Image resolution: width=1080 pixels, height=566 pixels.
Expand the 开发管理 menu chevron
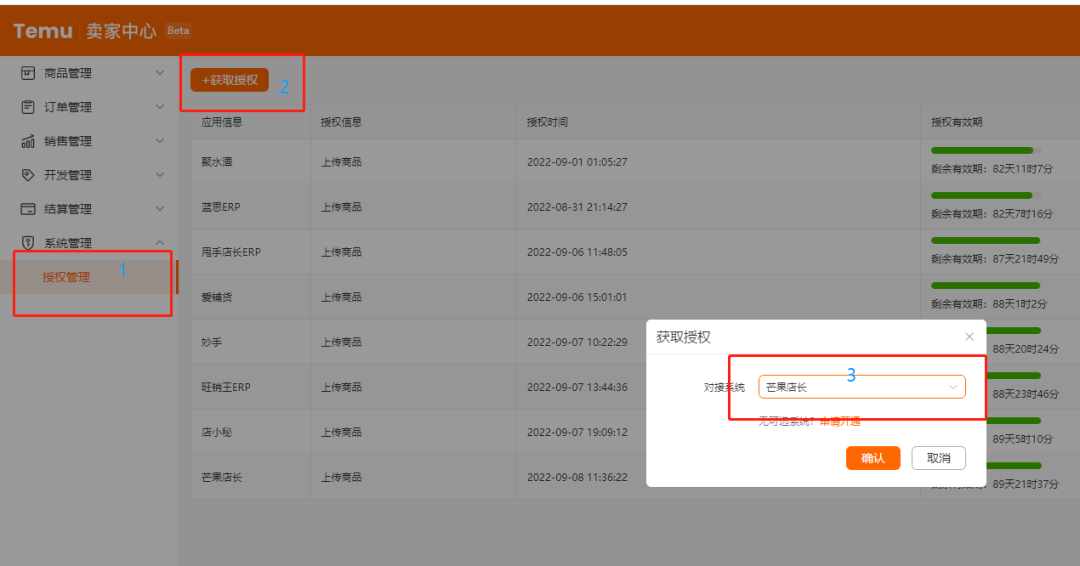point(160,175)
